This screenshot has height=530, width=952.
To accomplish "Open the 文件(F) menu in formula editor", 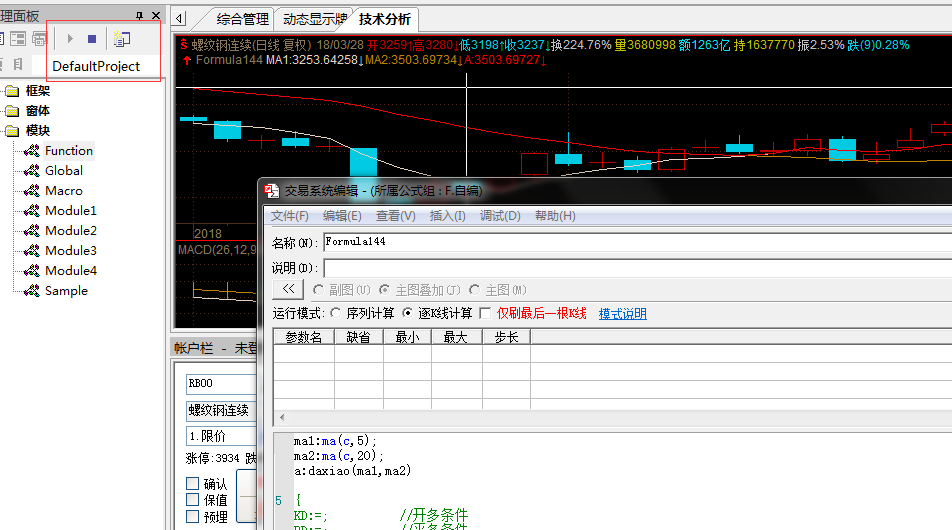I will (290, 216).
